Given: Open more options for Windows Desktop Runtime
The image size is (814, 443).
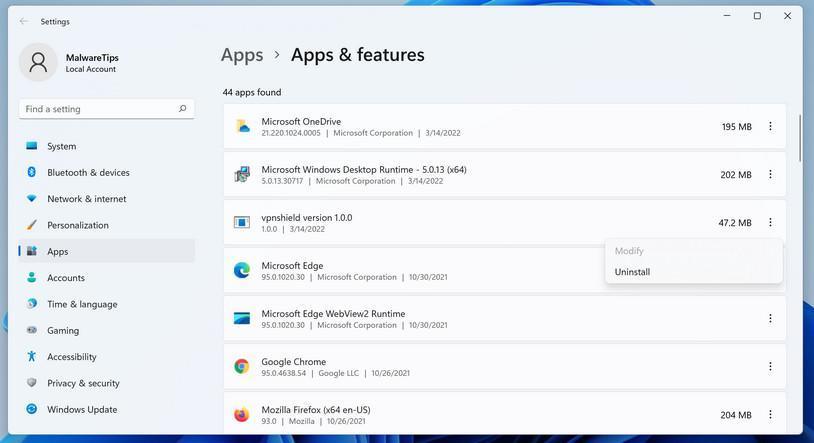Looking at the screenshot, I should [770, 174].
